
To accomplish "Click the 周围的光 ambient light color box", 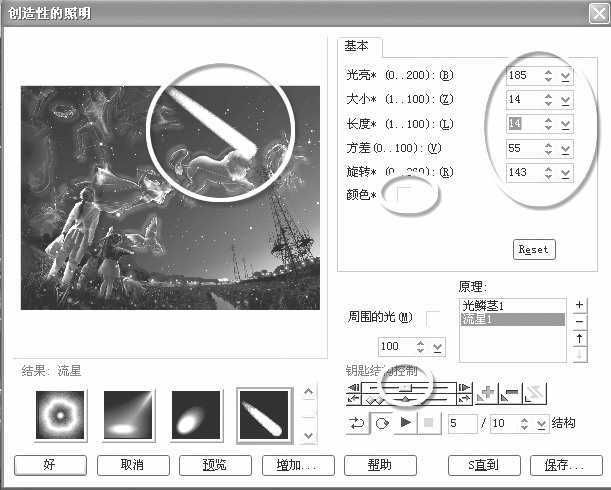I will [434, 318].
